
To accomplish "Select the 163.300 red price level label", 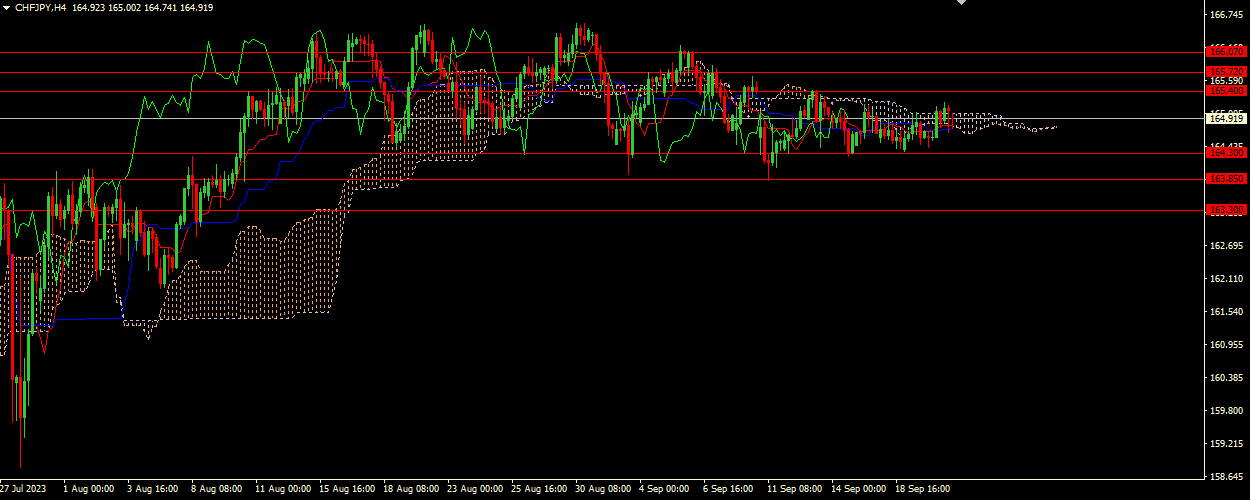I will coord(1226,210).
